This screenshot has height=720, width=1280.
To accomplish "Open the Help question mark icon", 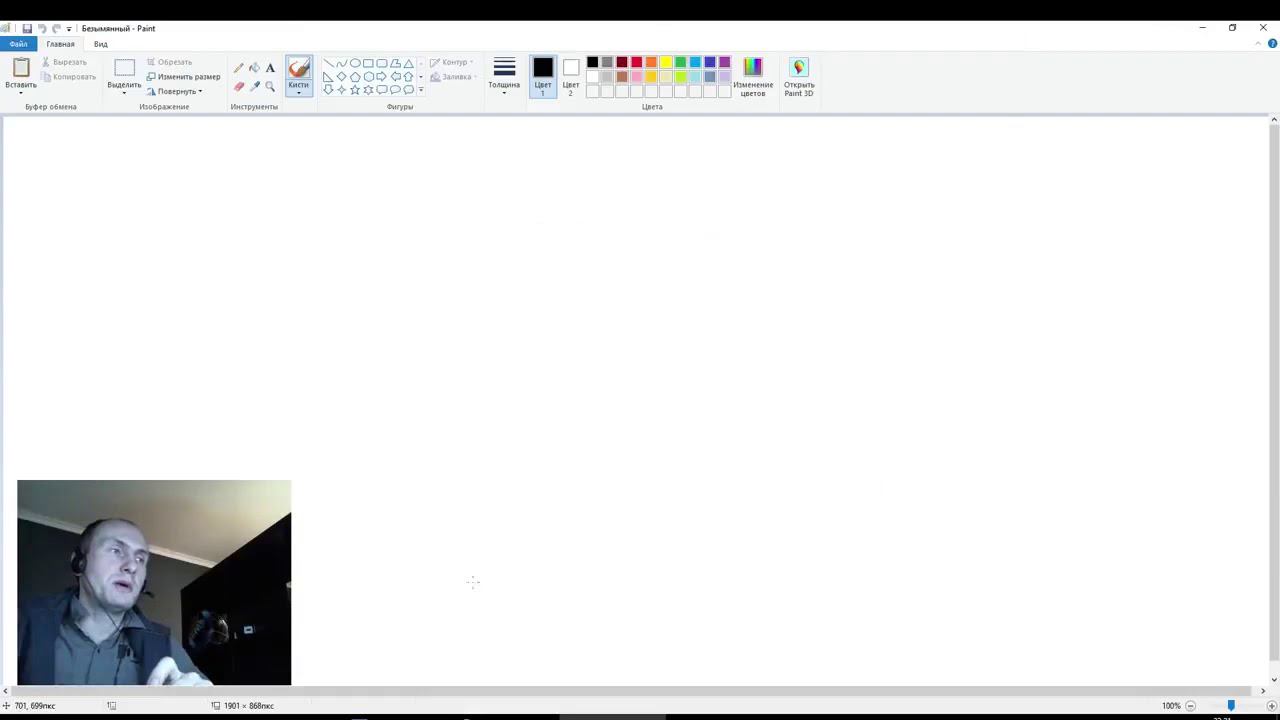I will coord(1272,44).
